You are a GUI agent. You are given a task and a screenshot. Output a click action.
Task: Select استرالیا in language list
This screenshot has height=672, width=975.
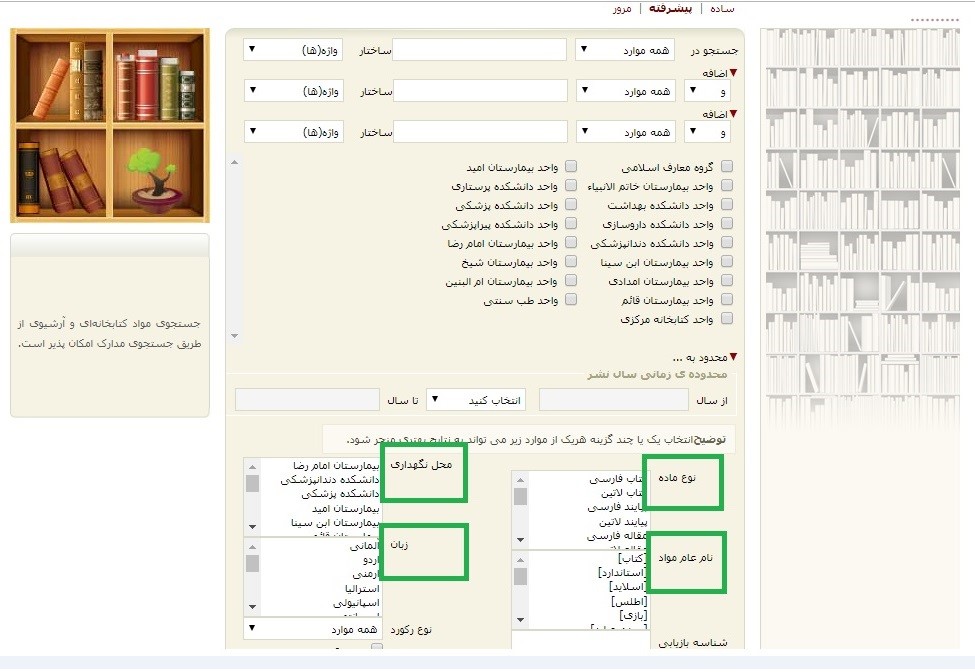click(362, 588)
